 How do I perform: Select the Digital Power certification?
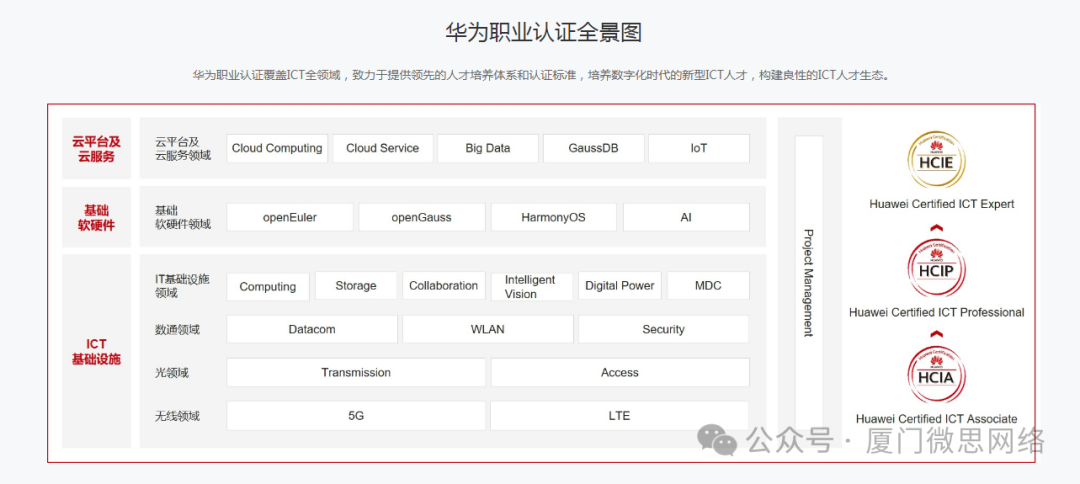click(620, 286)
